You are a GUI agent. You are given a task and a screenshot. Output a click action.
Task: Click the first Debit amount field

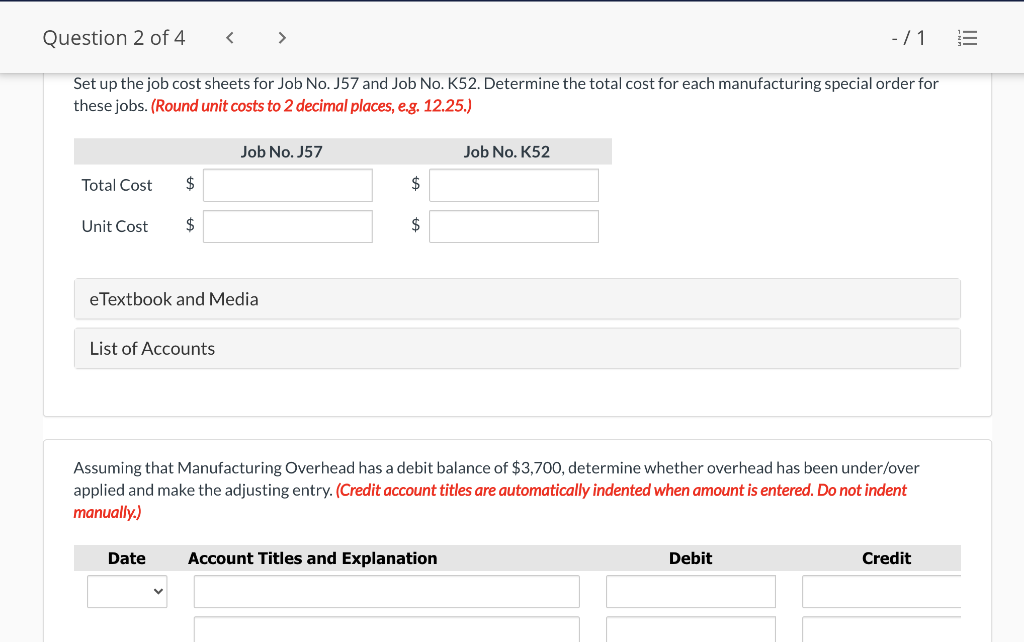[x=690, y=591]
